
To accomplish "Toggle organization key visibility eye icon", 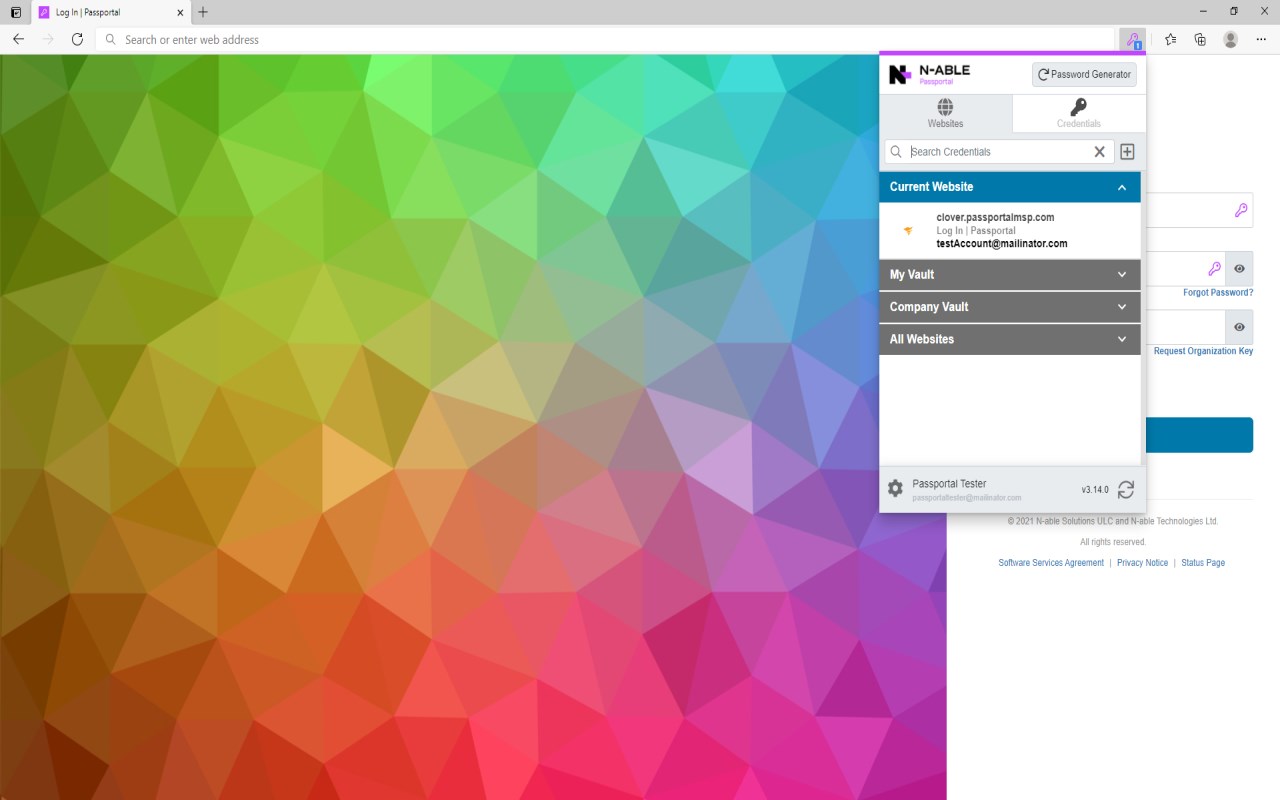I will tap(1239, 327).
